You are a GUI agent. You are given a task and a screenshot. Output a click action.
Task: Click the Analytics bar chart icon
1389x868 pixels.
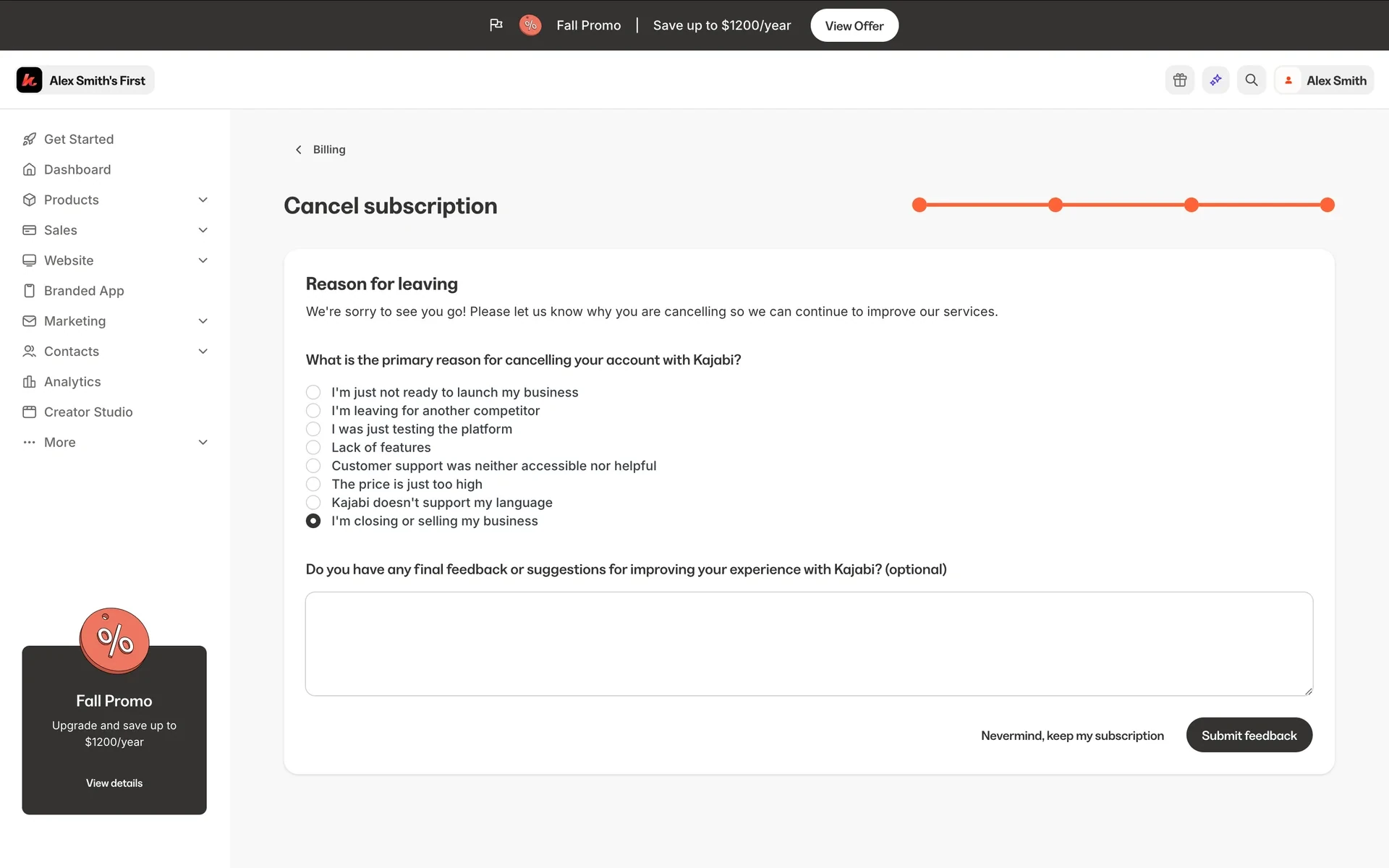[30, 382]
